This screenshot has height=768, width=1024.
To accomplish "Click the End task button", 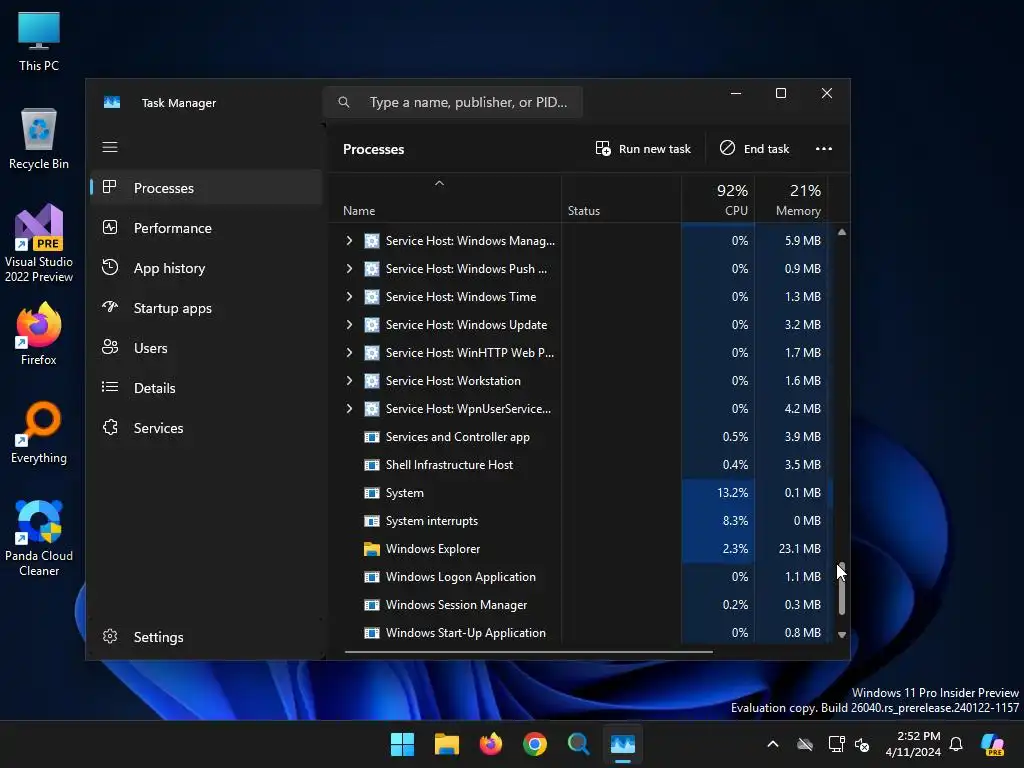I will coord(755,149).
